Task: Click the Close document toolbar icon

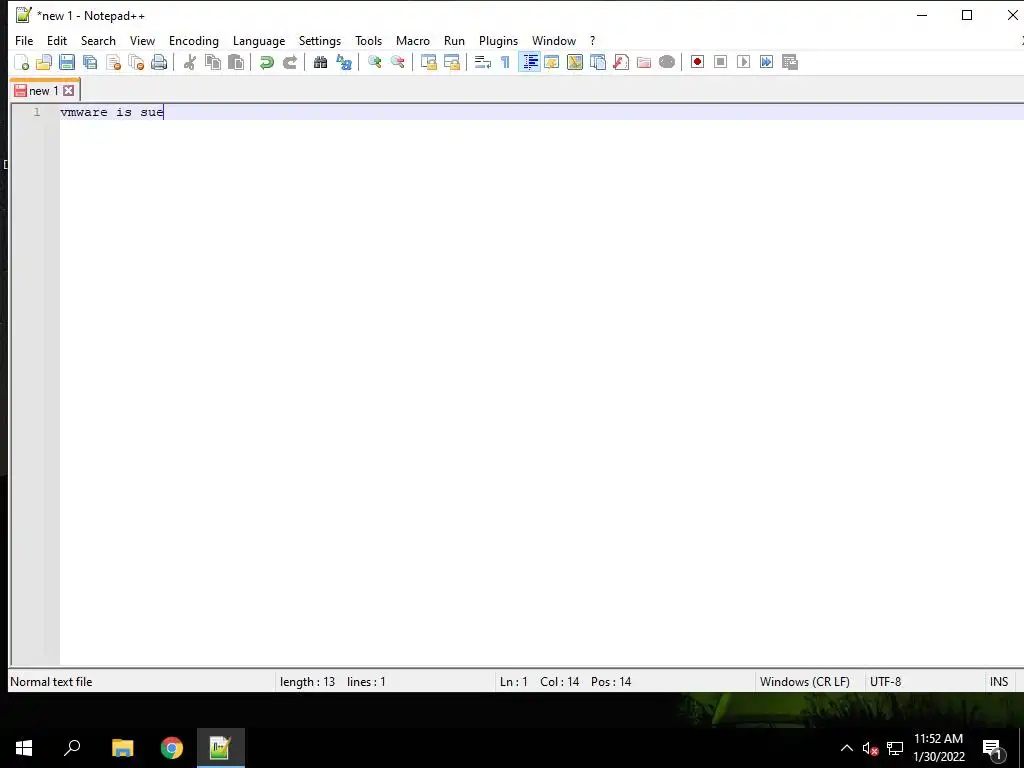Action: point(113,62)
